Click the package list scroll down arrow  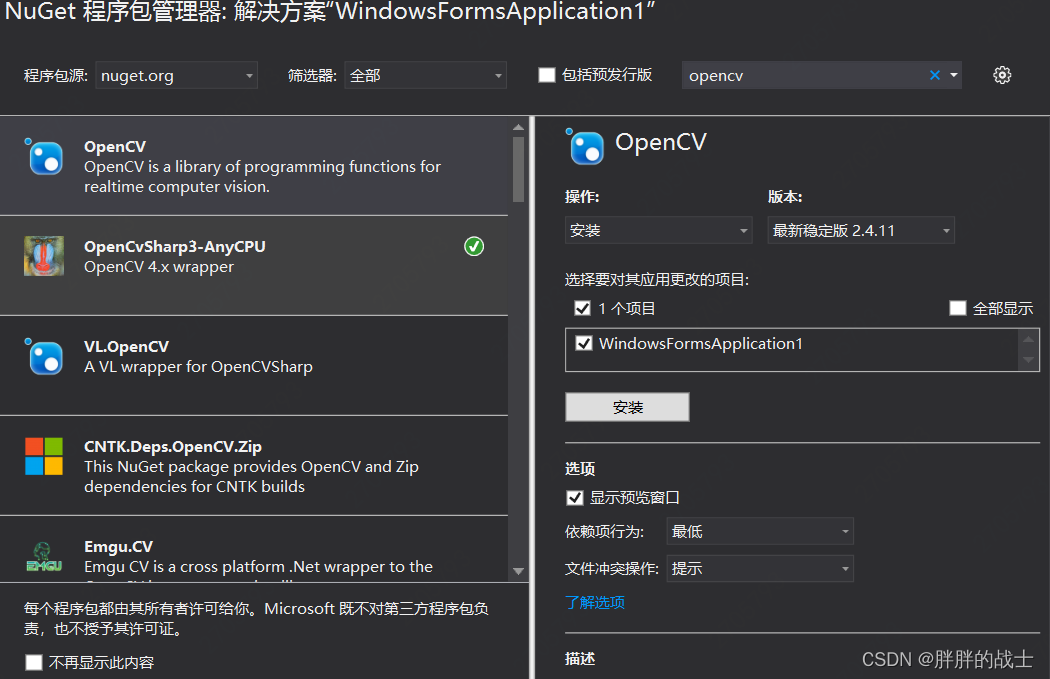[x=518, y=571]
